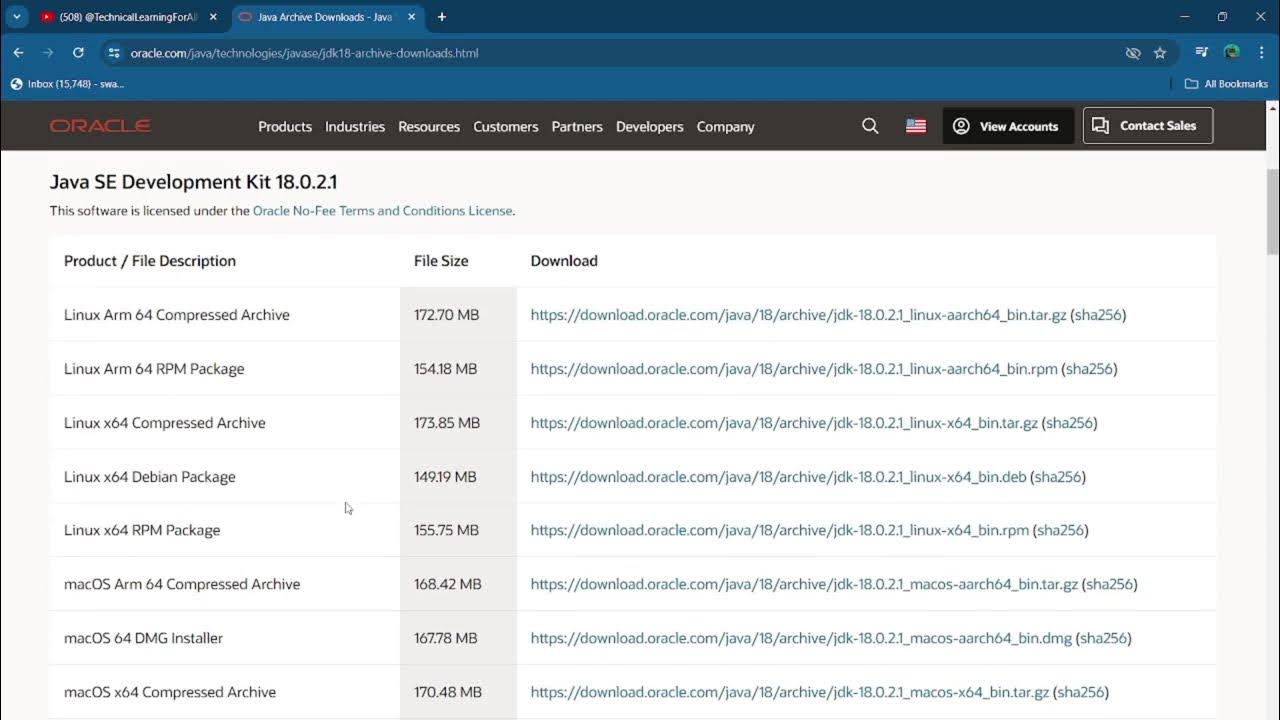
Task: Click the US flag country selector
Action: pos(915,126)
